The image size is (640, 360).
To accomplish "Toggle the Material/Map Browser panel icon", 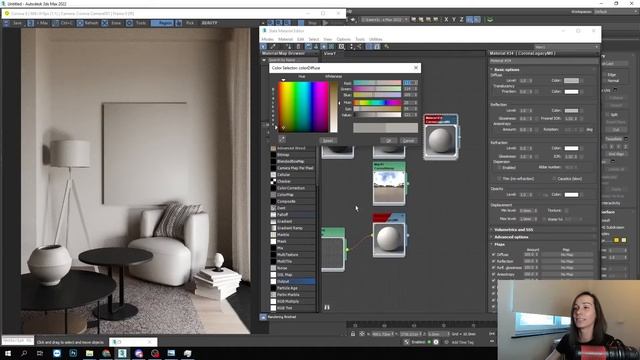I will click(x=369, y=47).
